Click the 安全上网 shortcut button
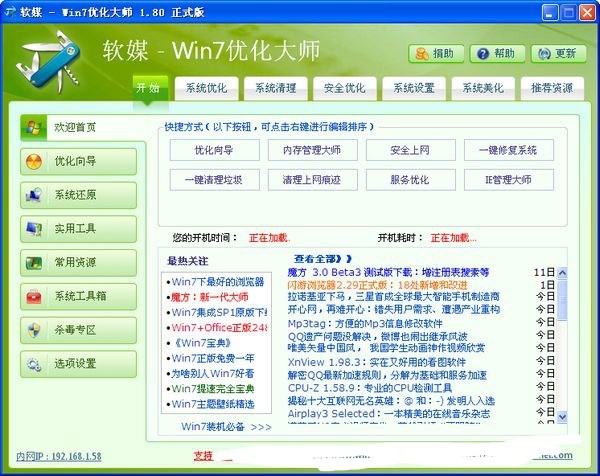The width and height of the screenshot is (600, 476). [411, 150]
